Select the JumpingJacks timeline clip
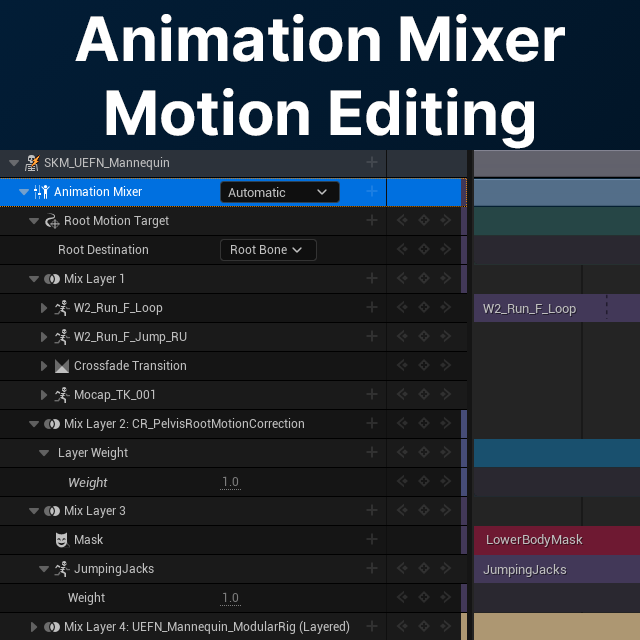Screen dimensions: 640x640 pos(557,569)
